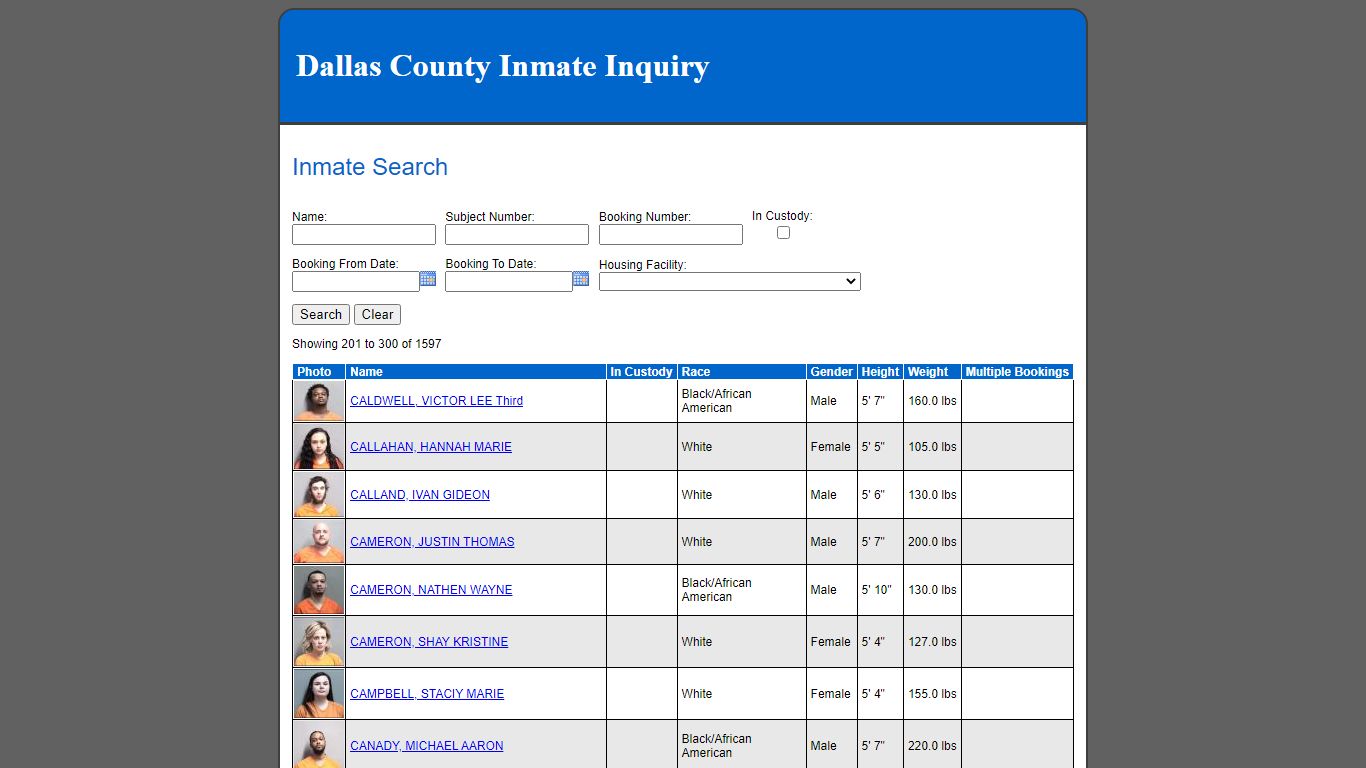
Task: Click the Race column header
Action: [742, 372]
